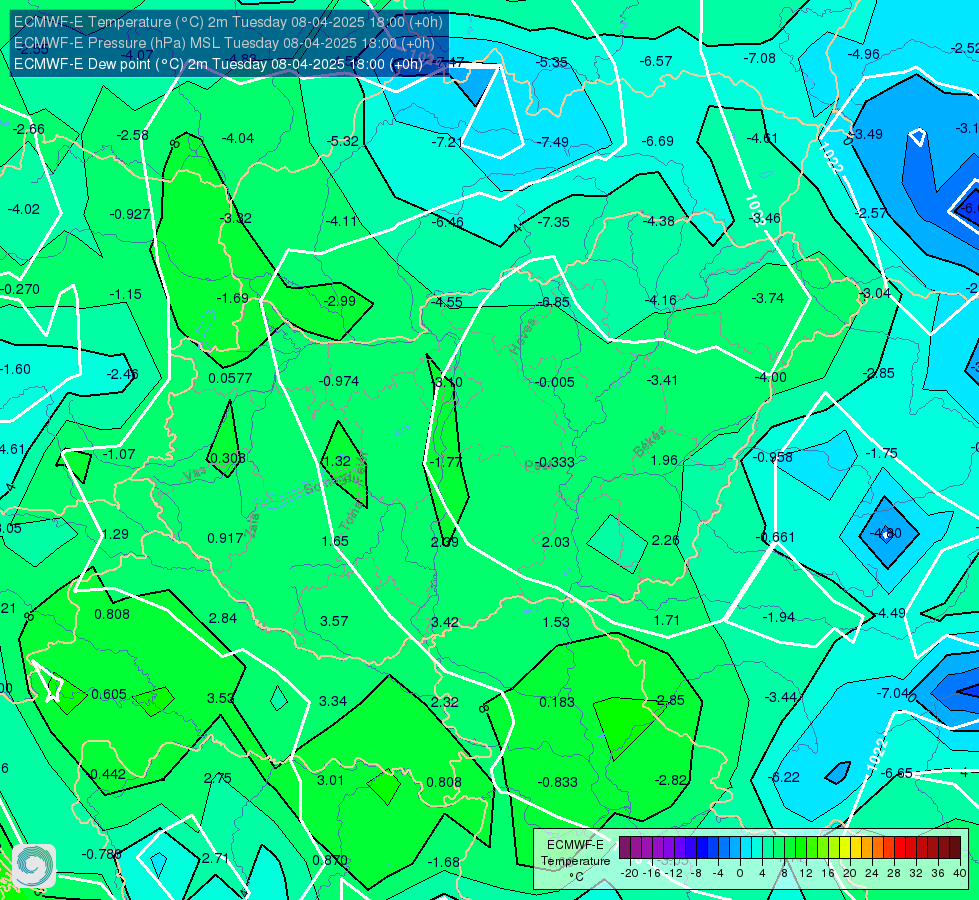The image size is (979, 900).
Task: Click the dew point value -0.958
Action: pyautogui.click(x=773, y=457)
